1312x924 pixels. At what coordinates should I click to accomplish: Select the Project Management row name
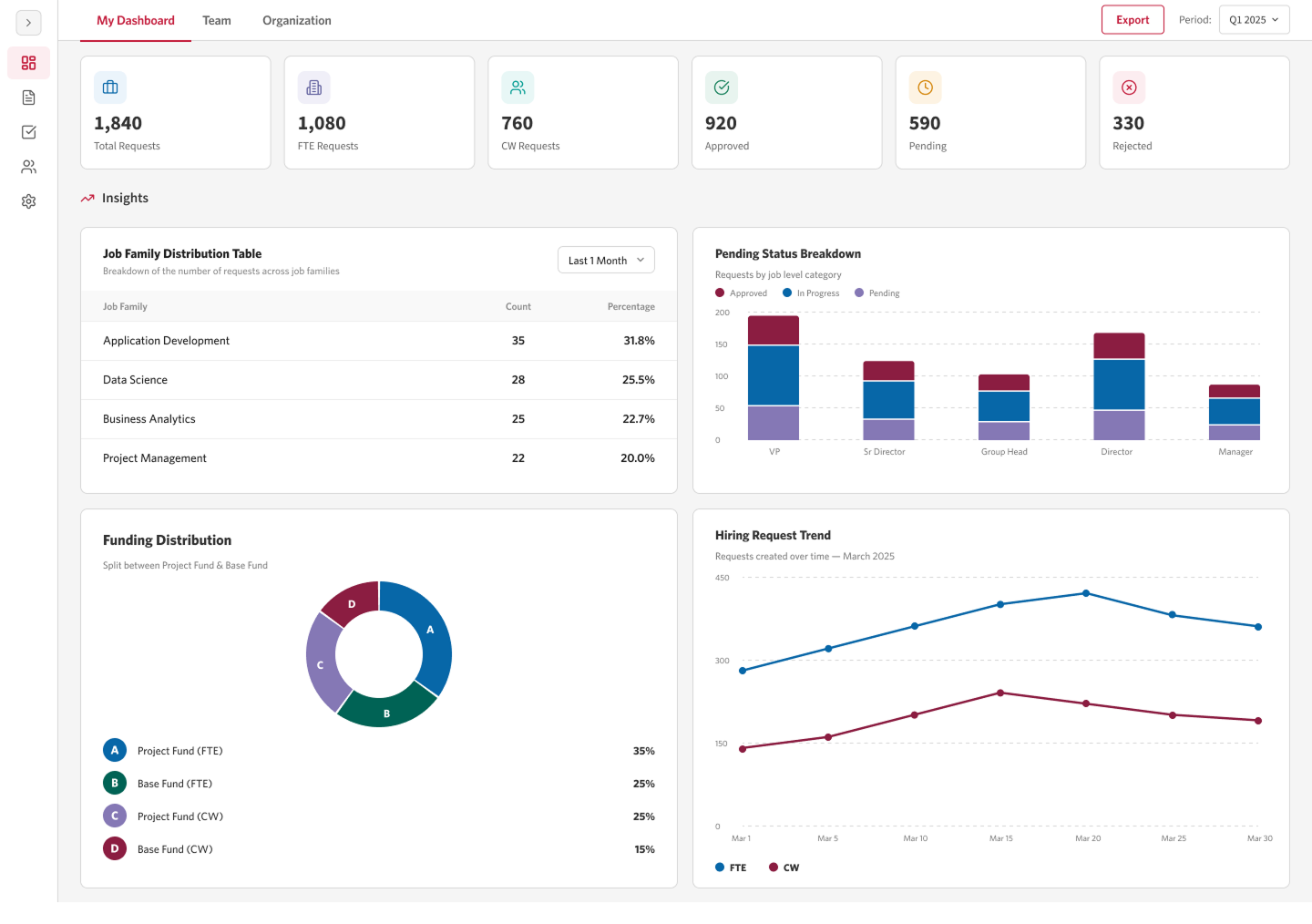click(x=155, y=458)
